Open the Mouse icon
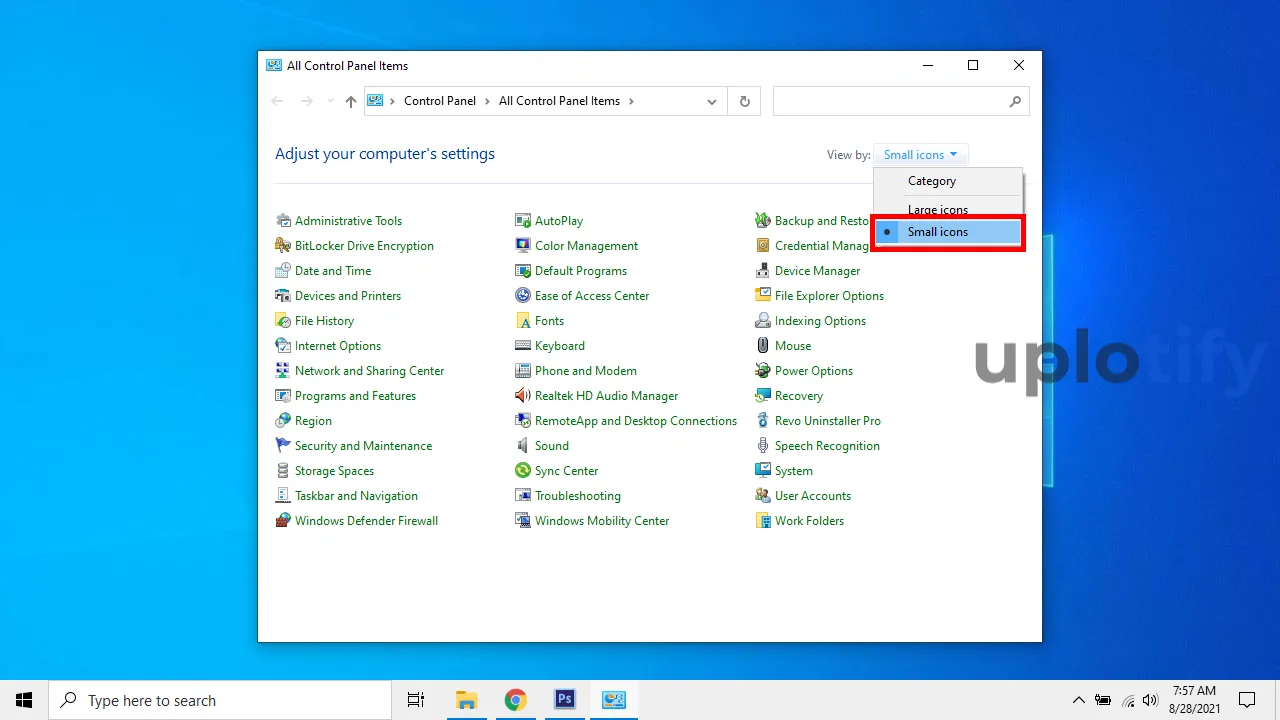Image resolution: width=1280 pixels, height=720 pixels. (763, 346)
